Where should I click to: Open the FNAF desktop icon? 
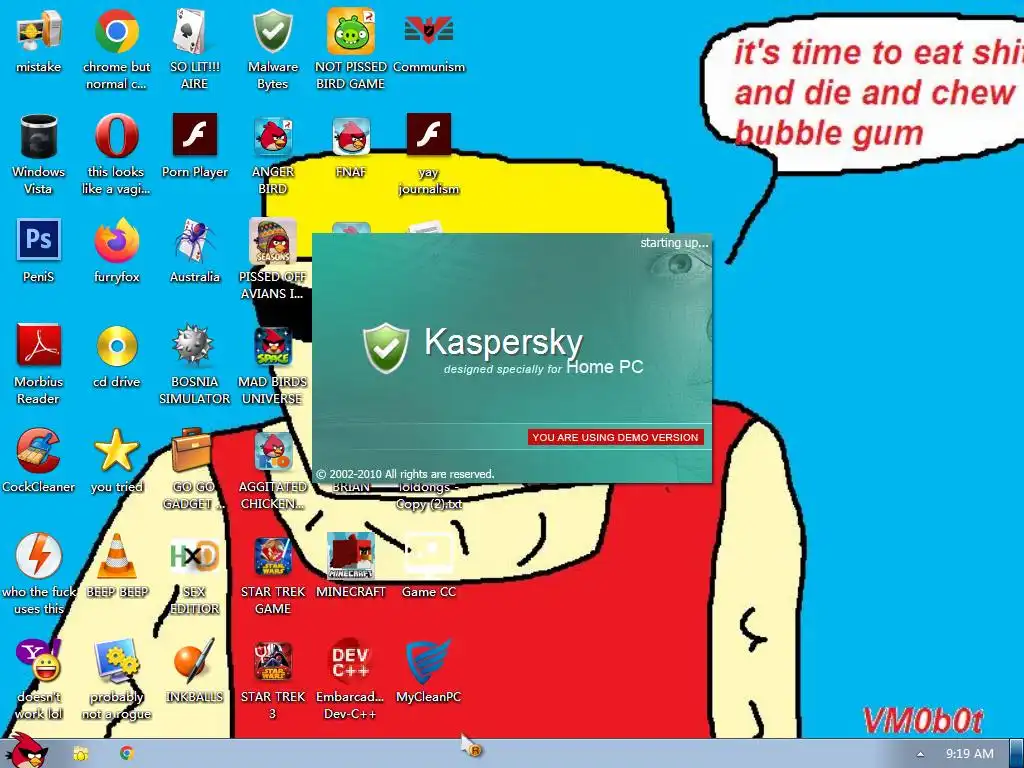[x=351, y=136]
